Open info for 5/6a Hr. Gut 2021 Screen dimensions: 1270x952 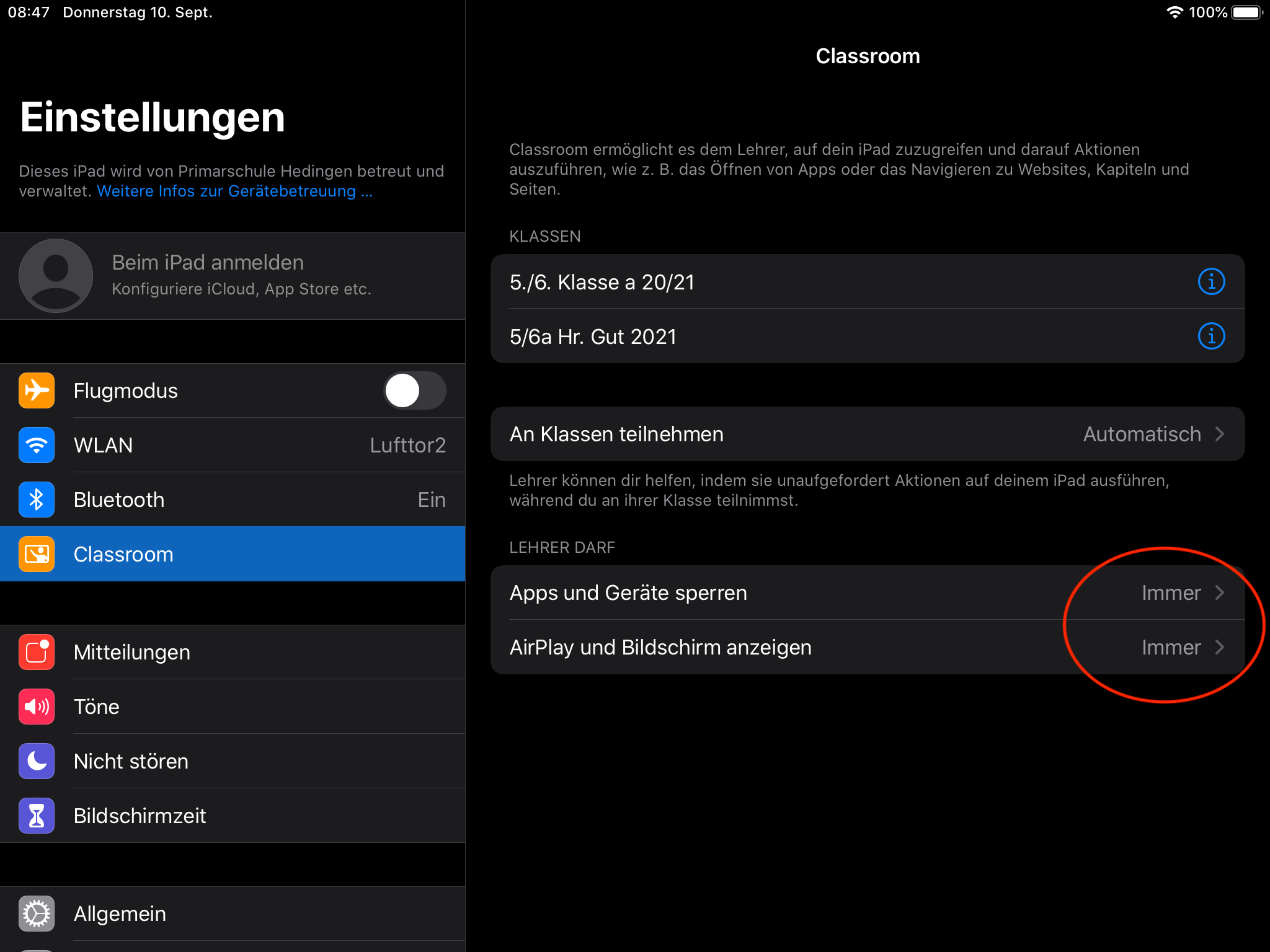pyautogui.click(x=1210, y=337)
